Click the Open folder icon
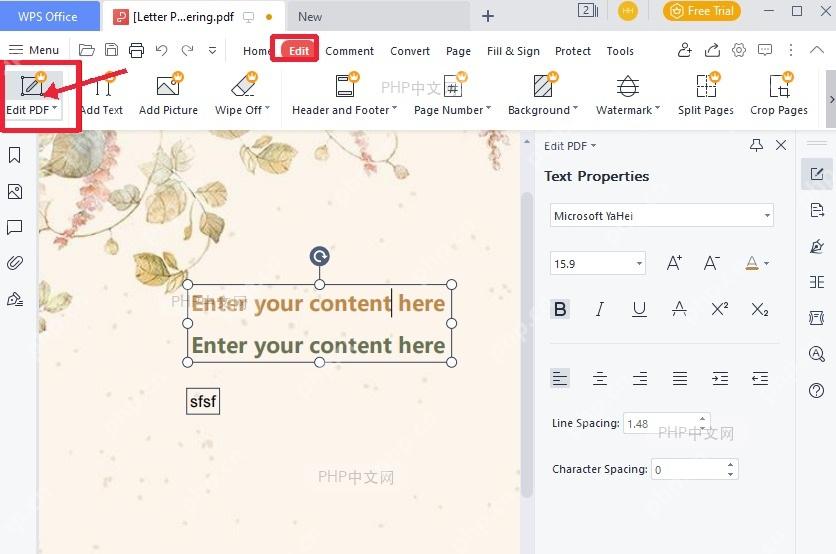 [86, 50]
